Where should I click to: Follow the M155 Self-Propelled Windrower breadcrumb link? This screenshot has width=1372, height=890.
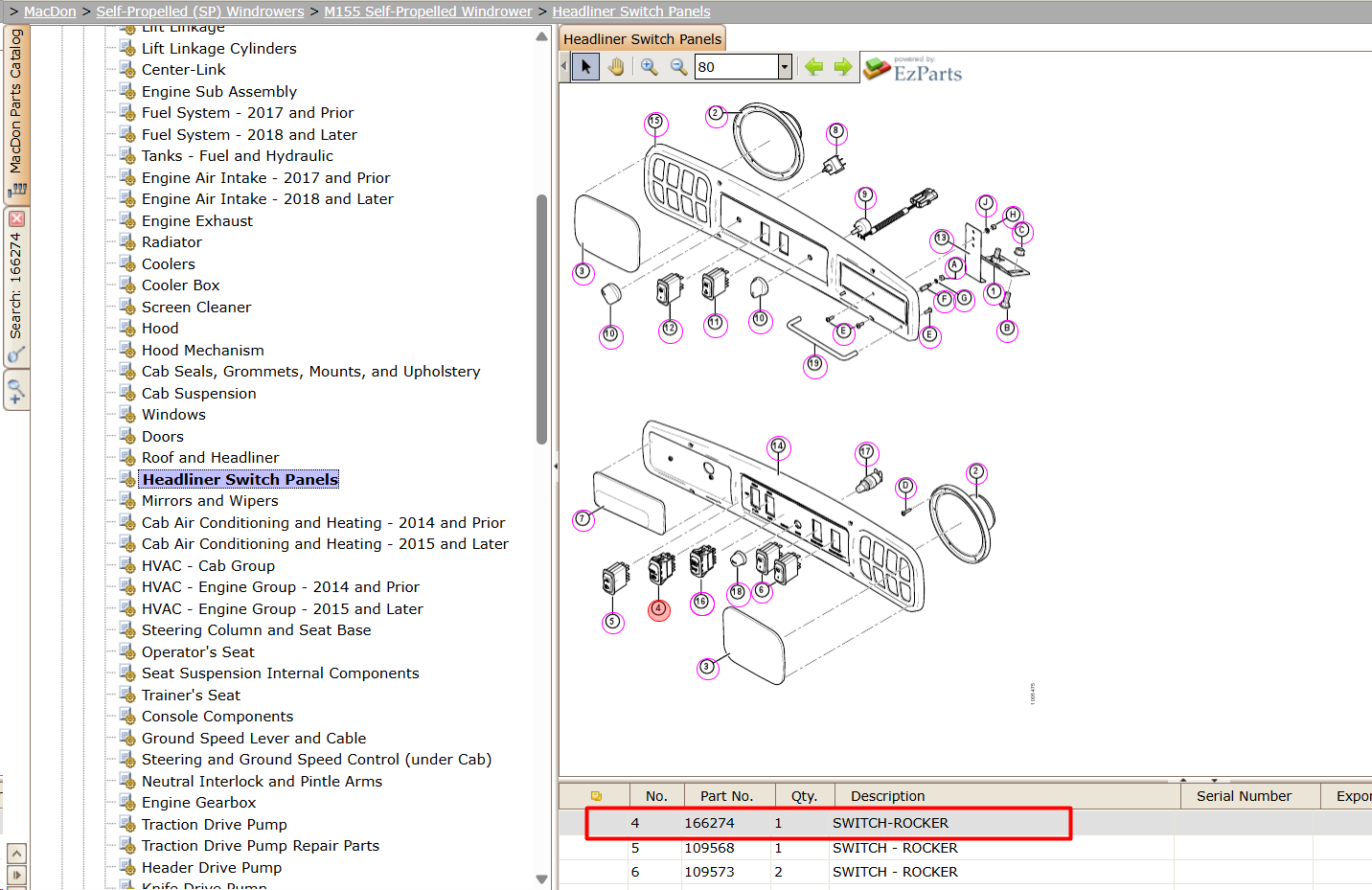click(428, 11)
